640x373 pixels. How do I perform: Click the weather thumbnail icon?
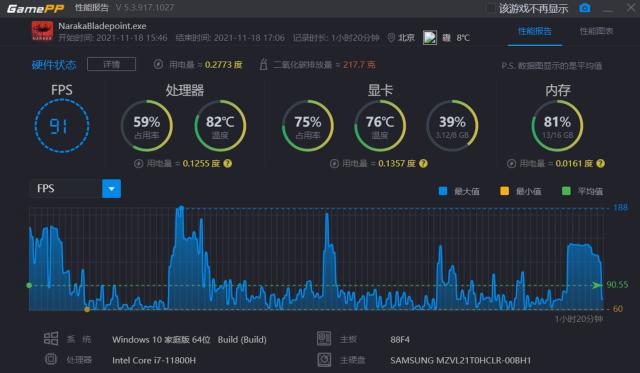(430, 38)
